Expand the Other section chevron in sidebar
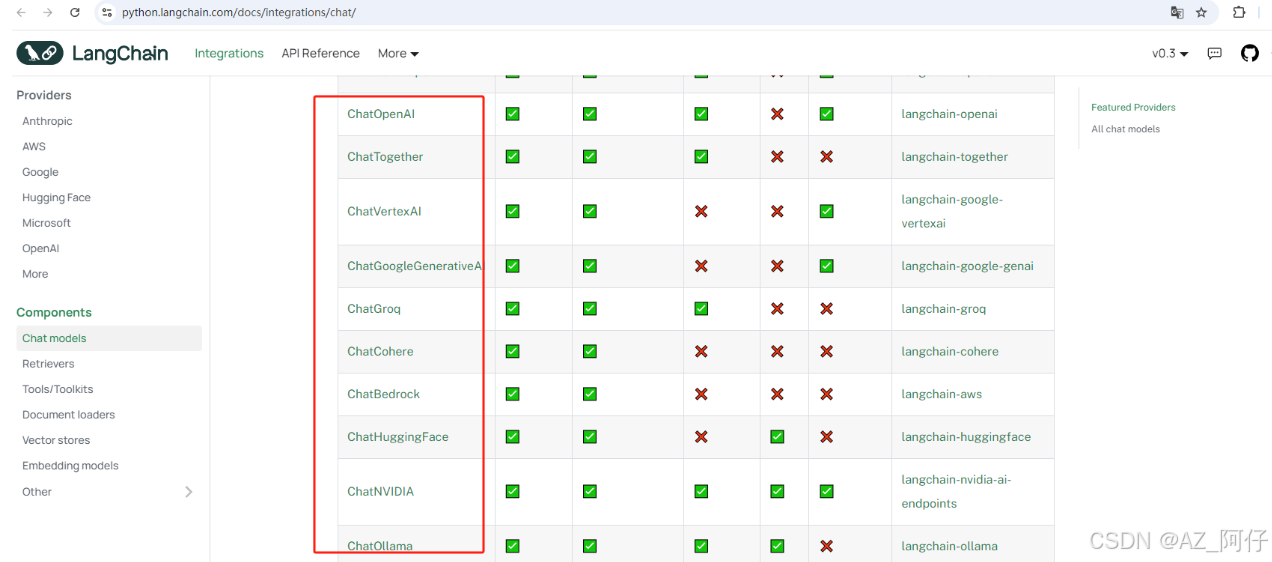The width and height of the screenshot is (1272, 562). point(189,492)
